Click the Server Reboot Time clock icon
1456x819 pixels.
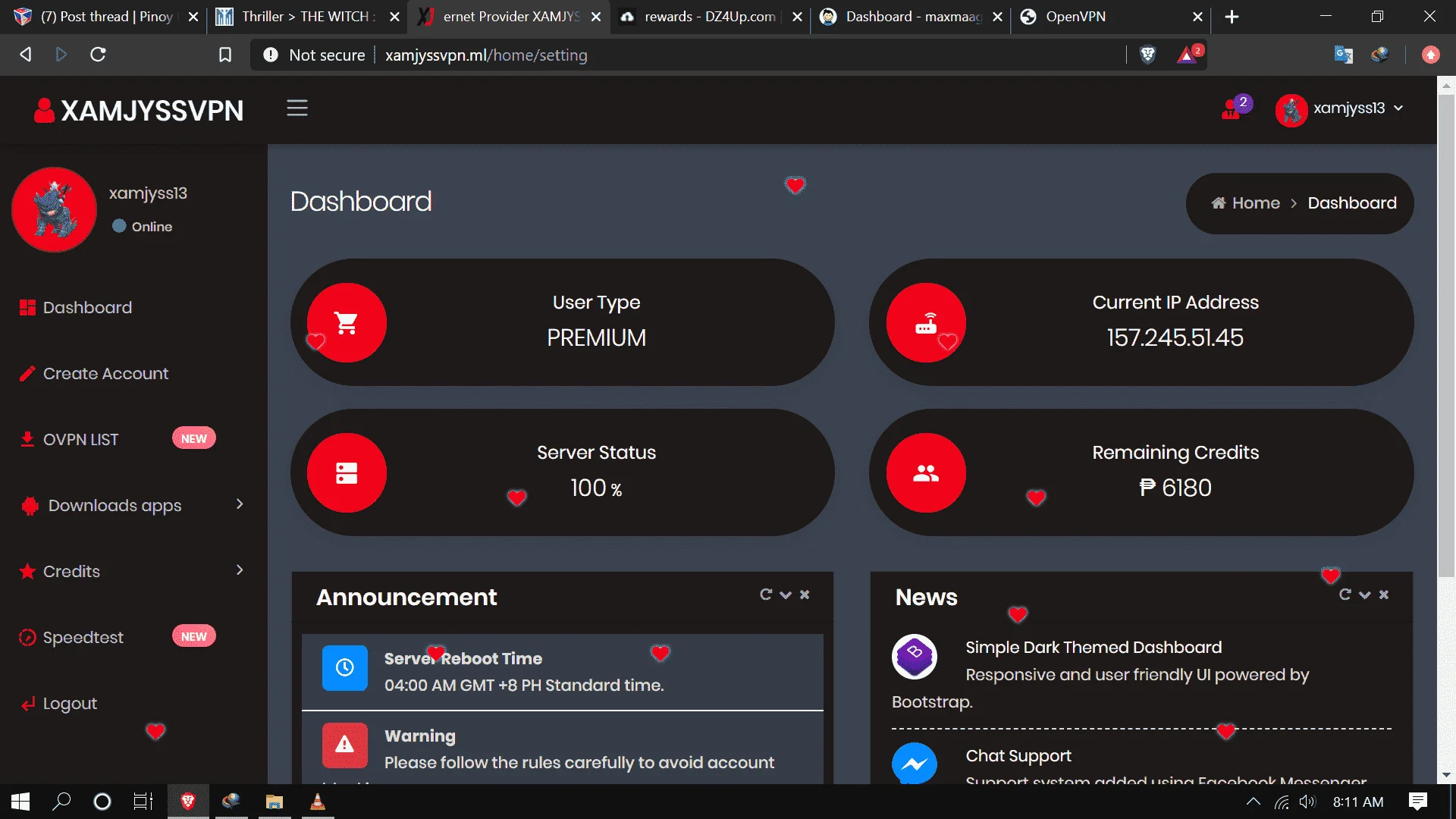pyautogui.click(x=345, y=668)
